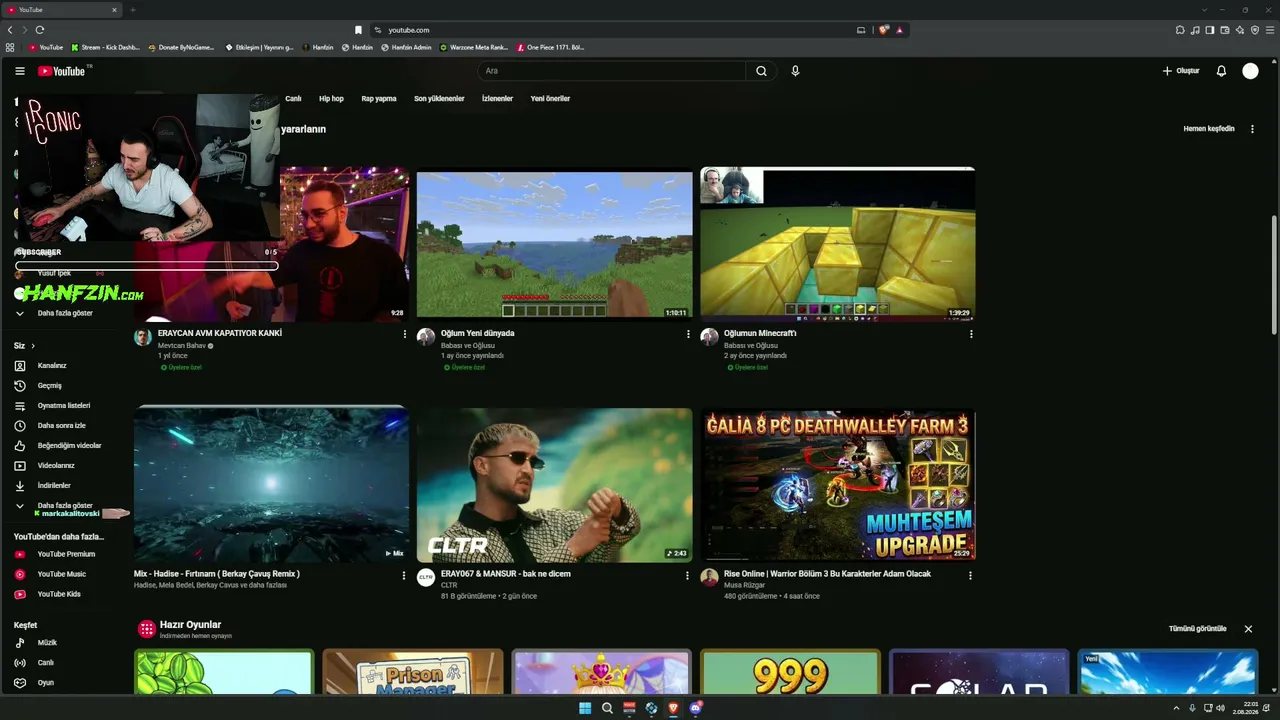Open the Windows Start menu
The image size is (1280, 720).
tap(585, 708)
